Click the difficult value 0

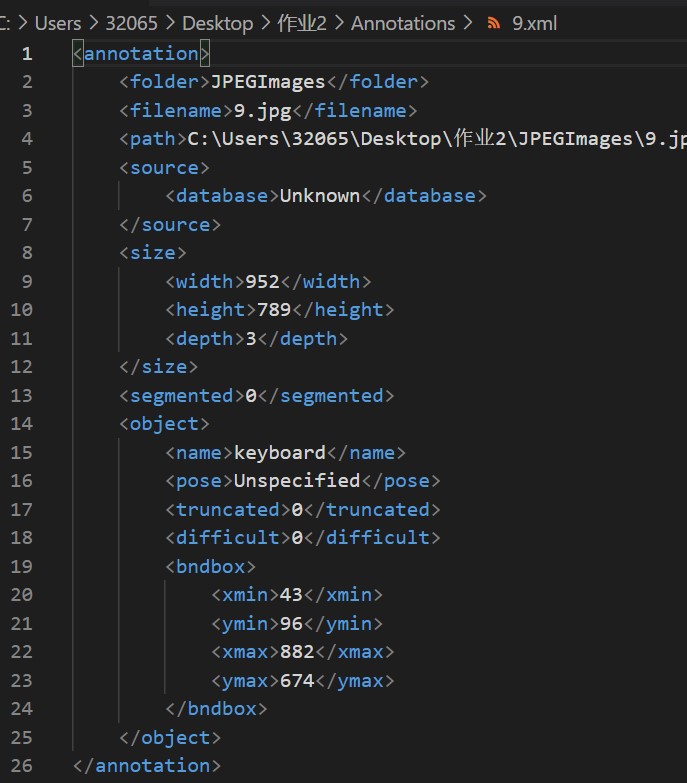(x=297, y=537)
